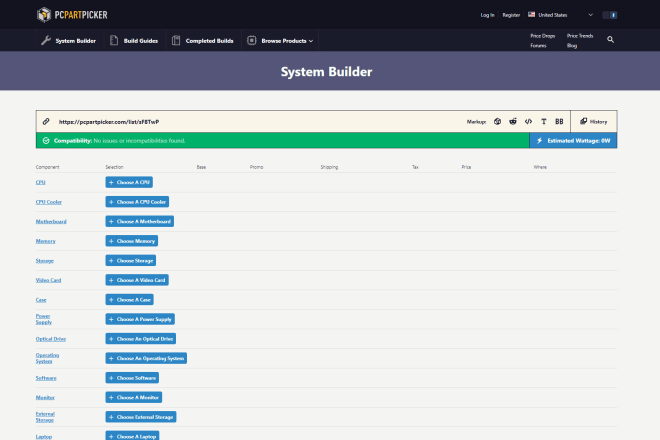Click the permalink chain icon
Image resolution: width=660 pixels, height=440 pixels.
[x=46, y=122]
